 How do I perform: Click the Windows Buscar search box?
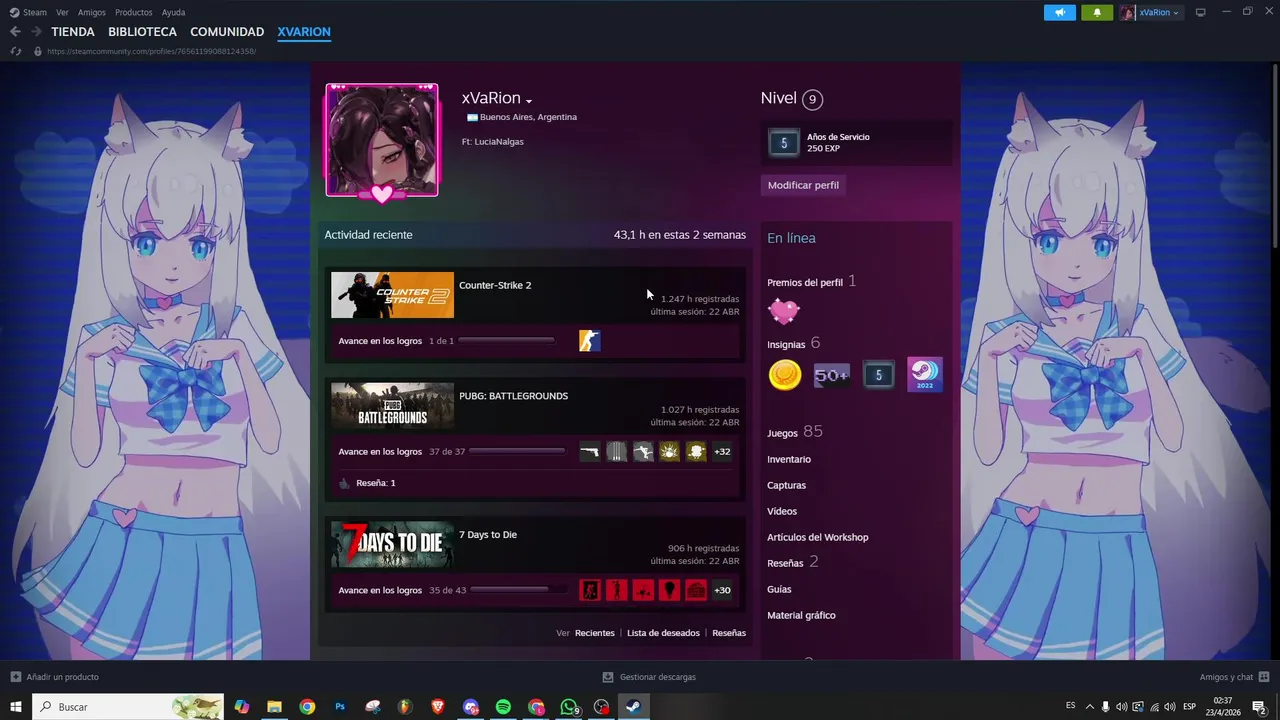pyautogui.click(x=129, y=707)
